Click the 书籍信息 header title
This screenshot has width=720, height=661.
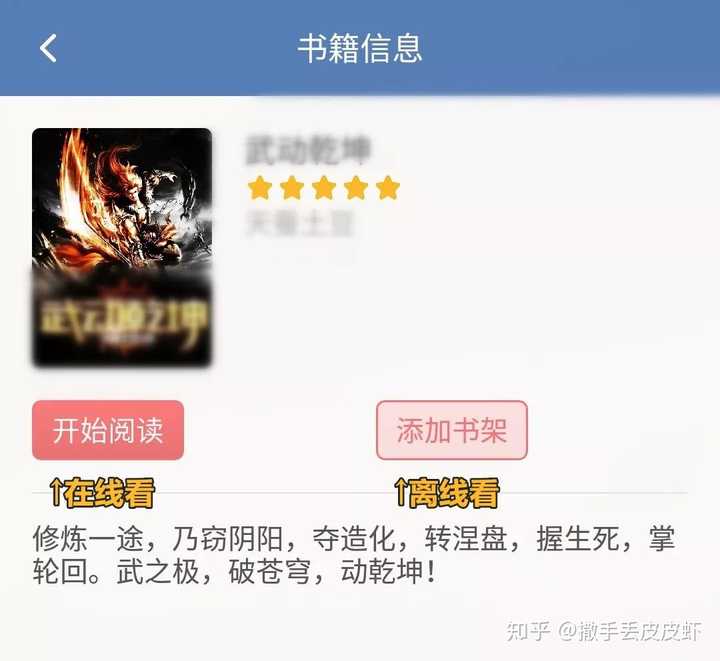click(x=360, y=48)
